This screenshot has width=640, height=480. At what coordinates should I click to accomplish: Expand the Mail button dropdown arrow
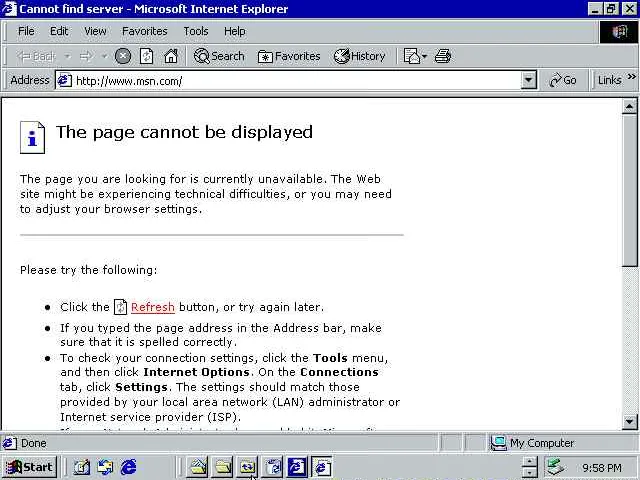[x=424, y=56]
